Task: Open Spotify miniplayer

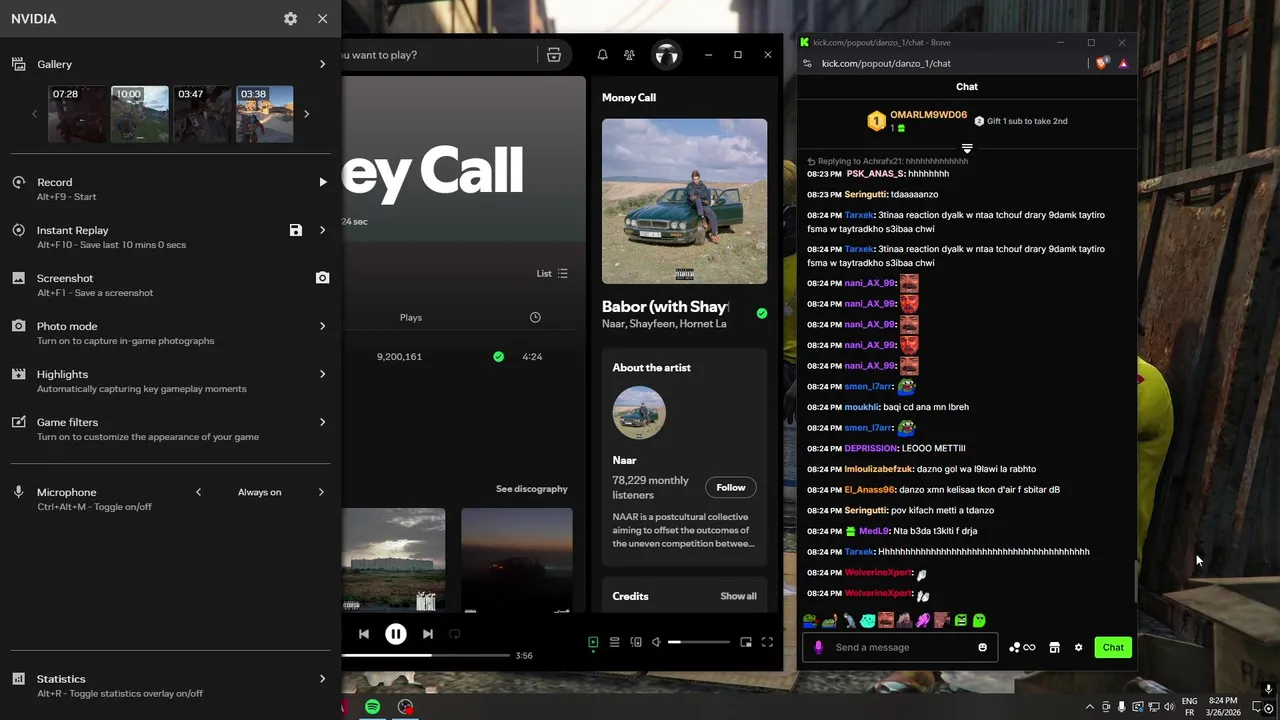Action: (x=746, y=643)
